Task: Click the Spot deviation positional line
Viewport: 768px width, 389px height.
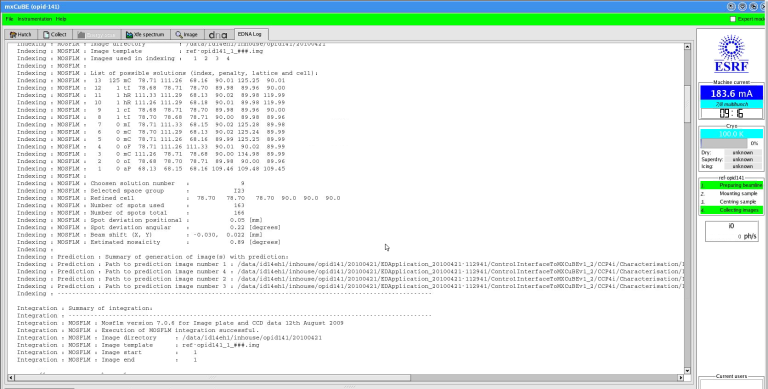Action: pos(140,220)
